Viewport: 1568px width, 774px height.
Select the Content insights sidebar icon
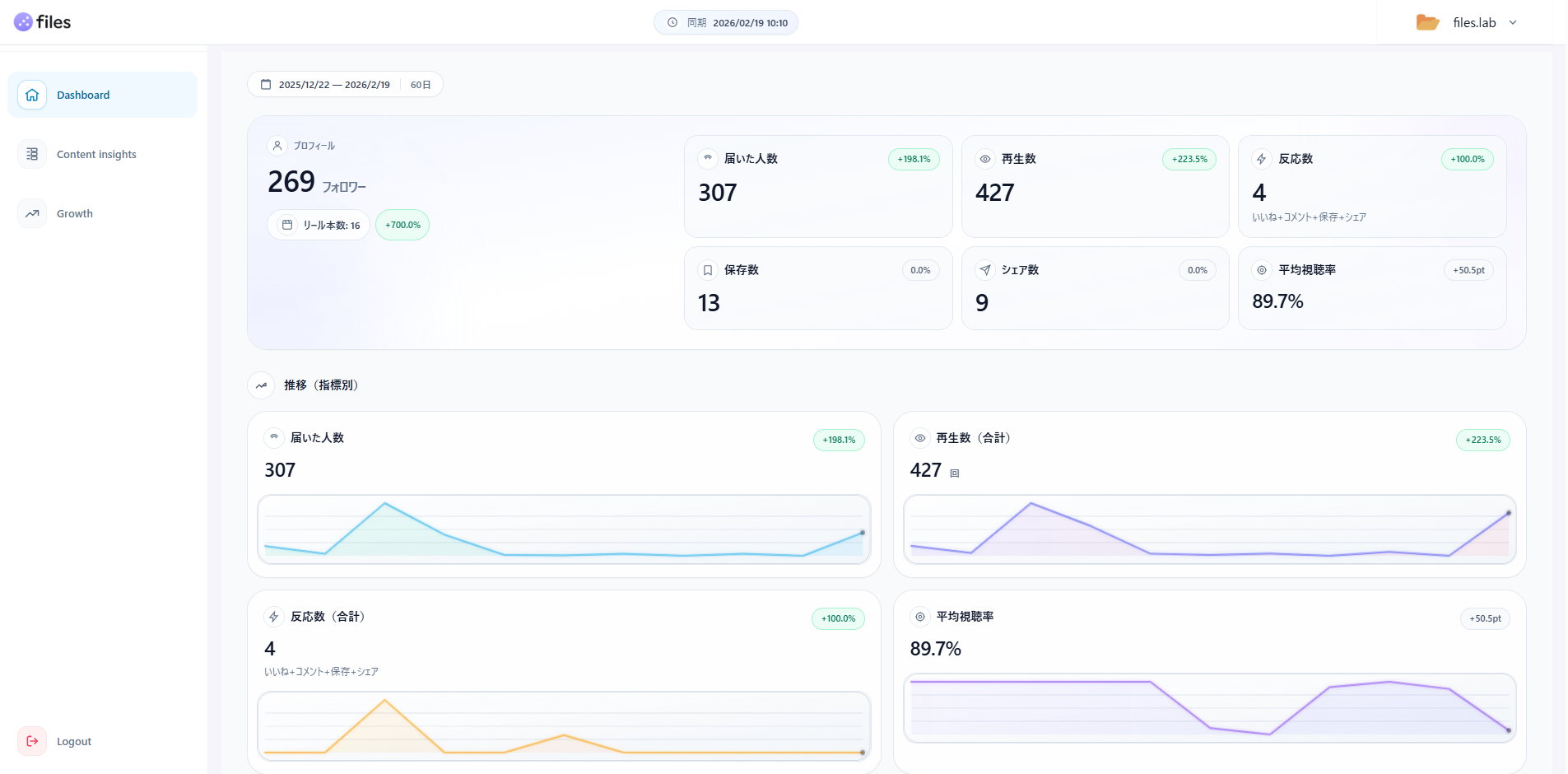point(32,154)
